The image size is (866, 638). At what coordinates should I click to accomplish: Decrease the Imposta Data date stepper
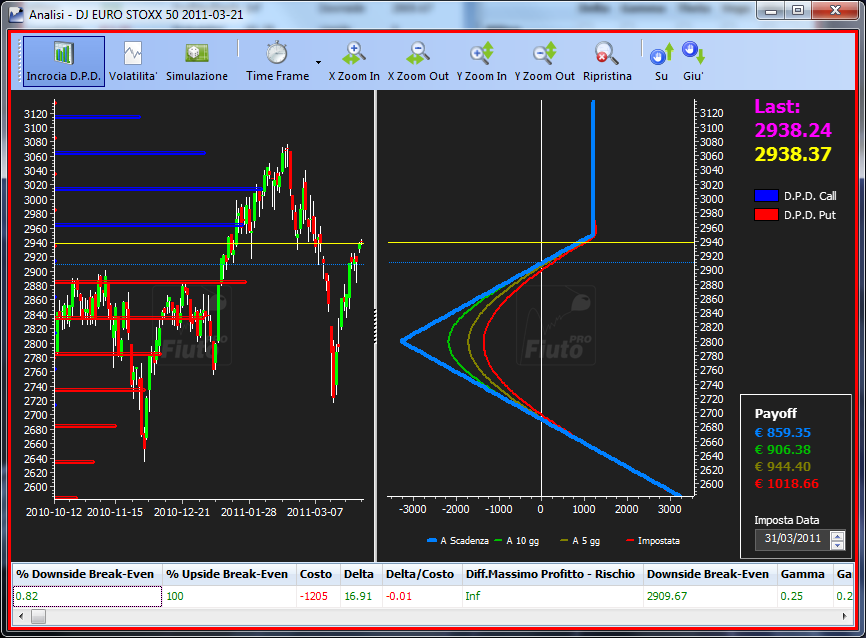[838, 545]
